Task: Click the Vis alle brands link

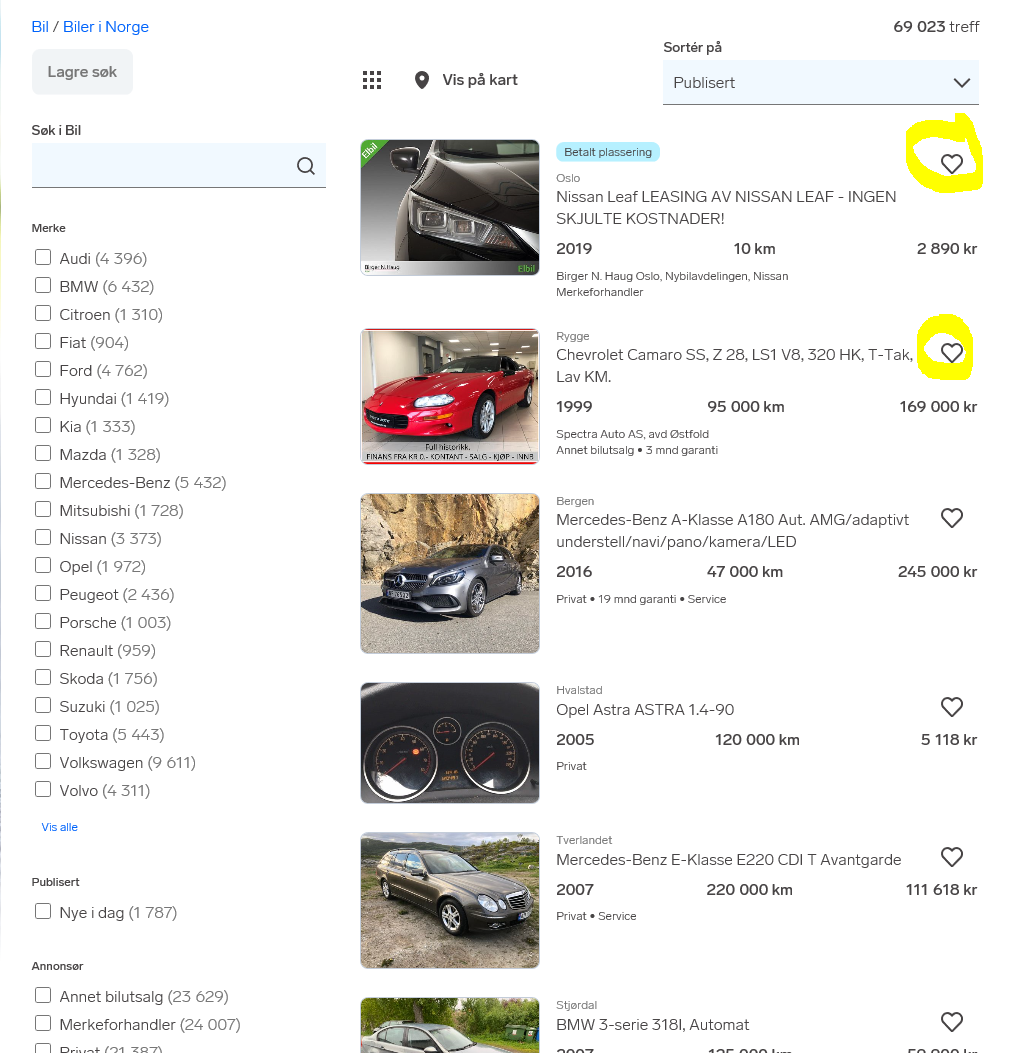Action: click(x=59, y=827)
